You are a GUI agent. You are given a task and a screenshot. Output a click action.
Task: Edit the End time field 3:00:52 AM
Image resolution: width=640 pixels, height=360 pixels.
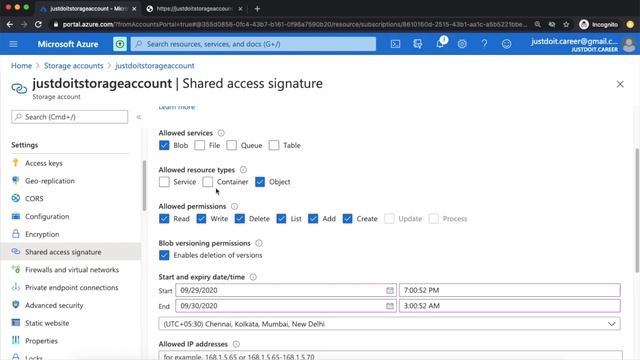(510, 306)
